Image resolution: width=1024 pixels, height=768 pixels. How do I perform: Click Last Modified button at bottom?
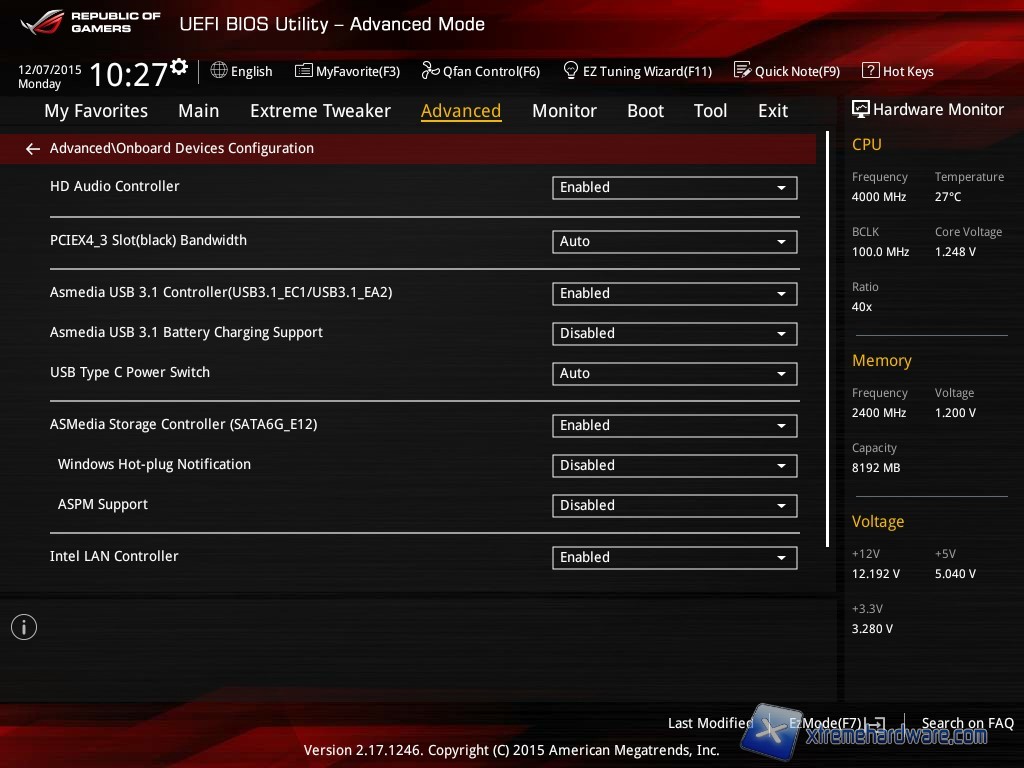[710, 723]
